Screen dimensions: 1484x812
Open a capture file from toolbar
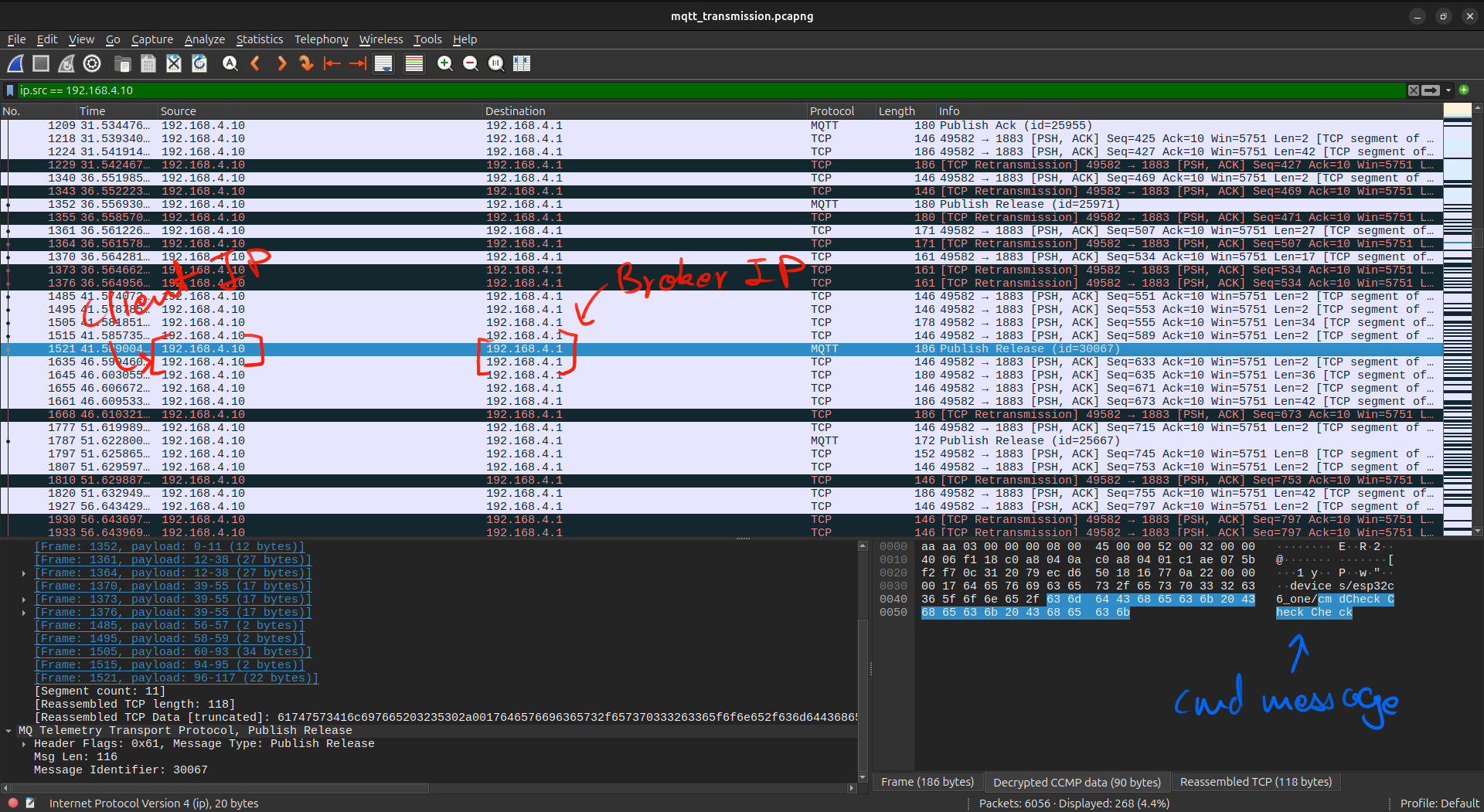(122, 64)
